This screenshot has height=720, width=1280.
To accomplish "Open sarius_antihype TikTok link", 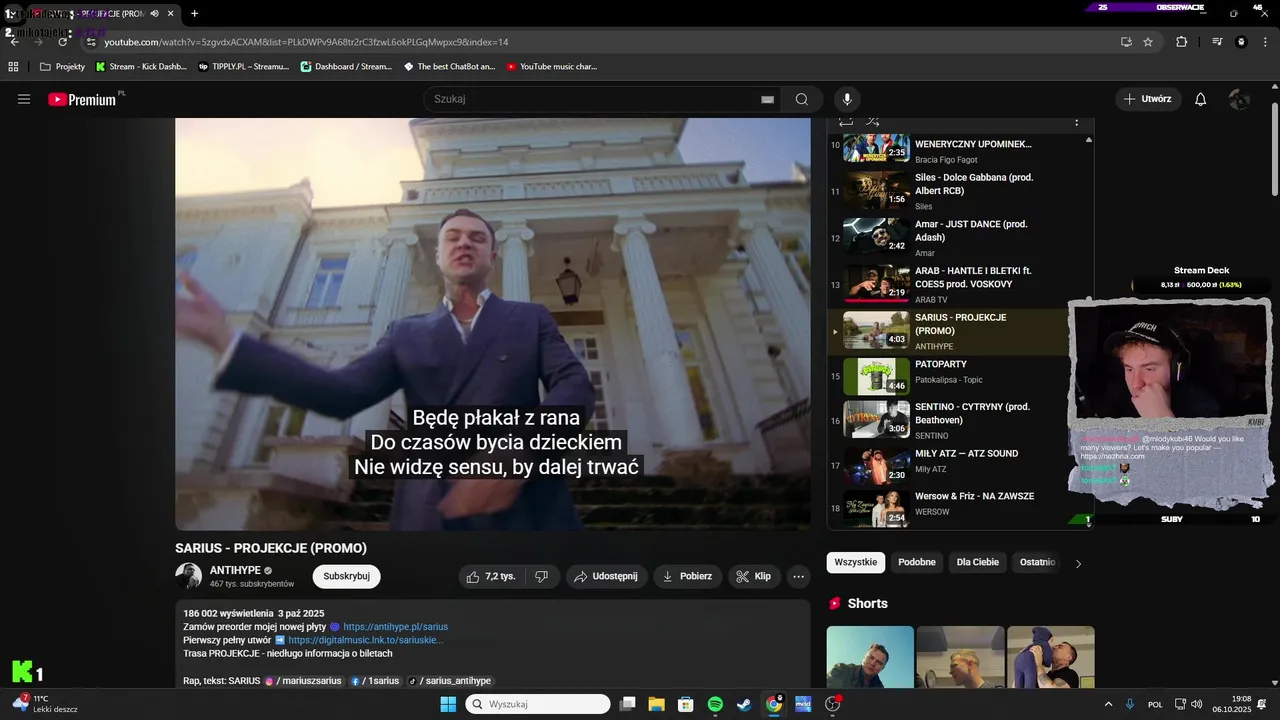I will (450, 681).
